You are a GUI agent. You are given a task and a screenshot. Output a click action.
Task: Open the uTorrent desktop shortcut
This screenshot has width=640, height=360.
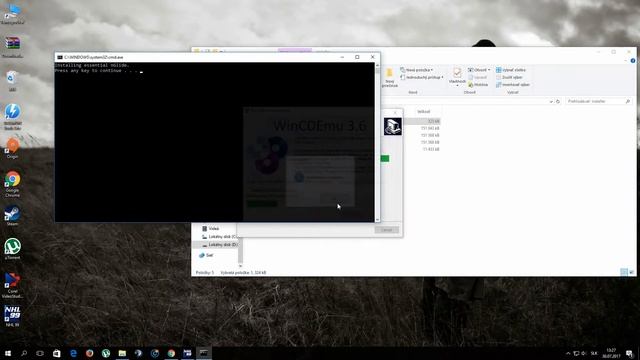(12, 249)
